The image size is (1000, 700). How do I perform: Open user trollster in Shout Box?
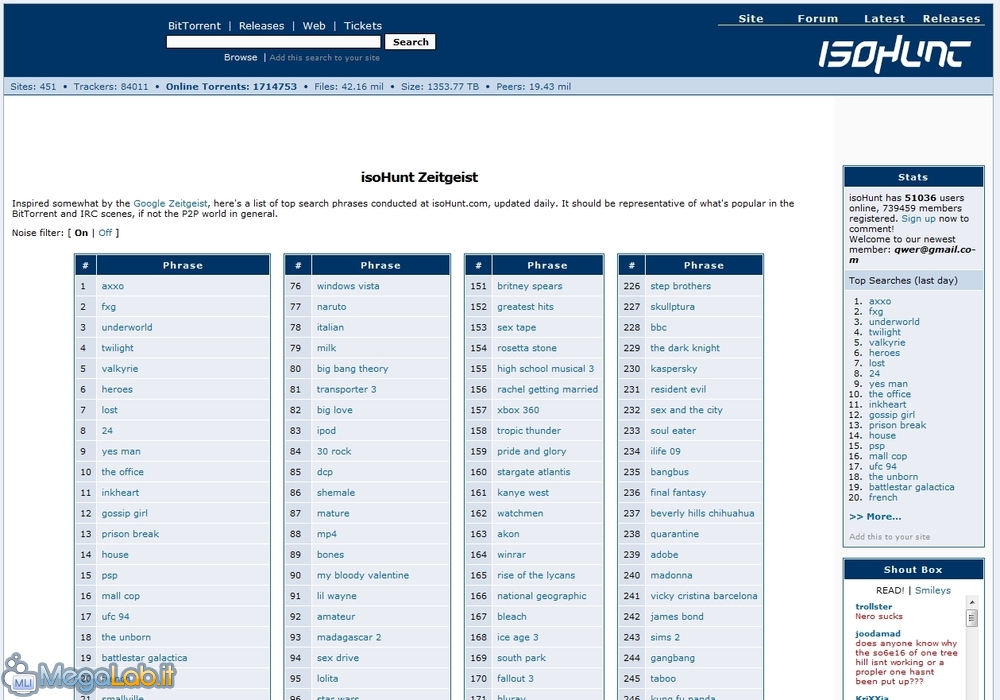click(x=874, y=606)
